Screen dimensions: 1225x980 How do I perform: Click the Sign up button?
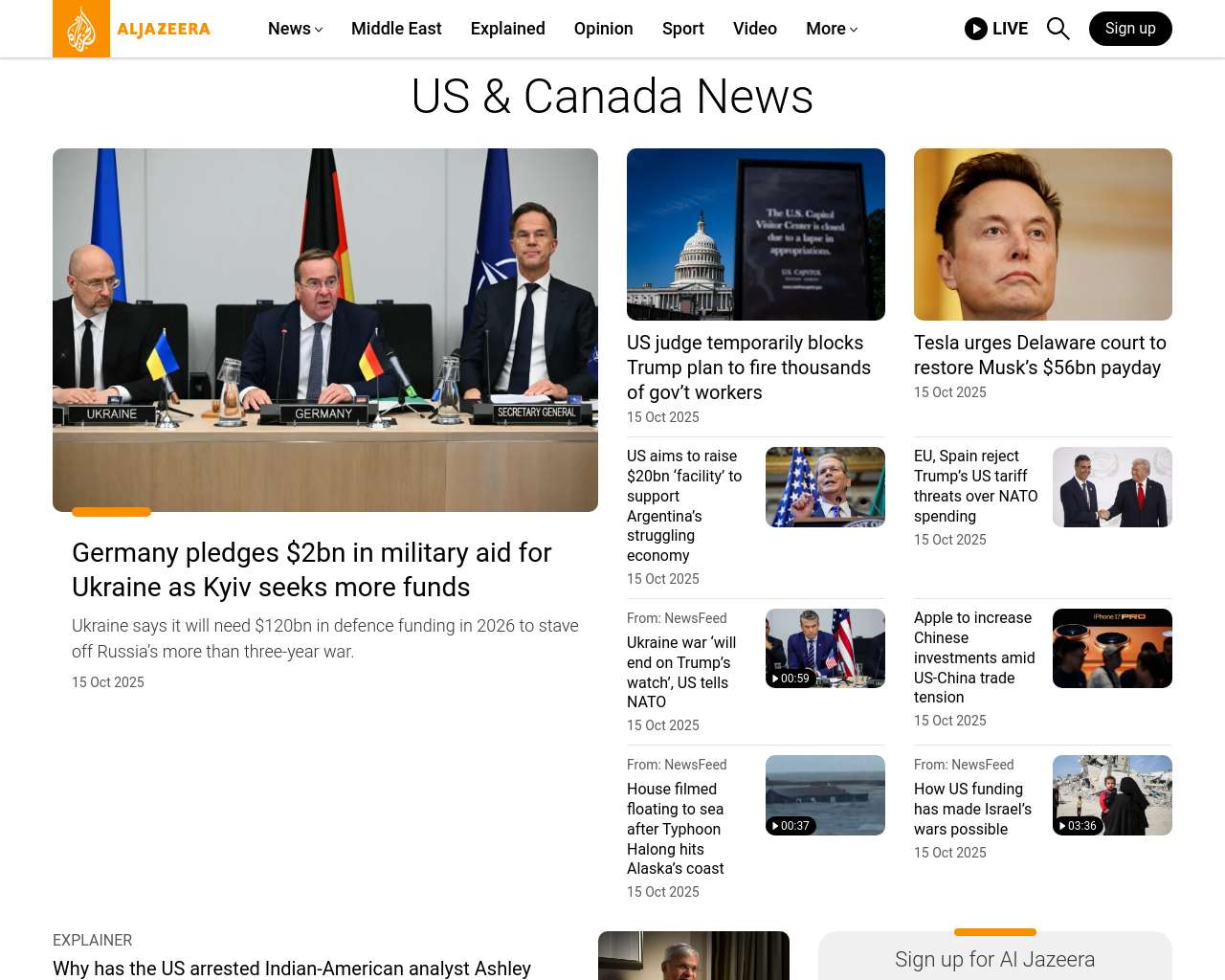pyautogui.click(x=1130, y=29)
